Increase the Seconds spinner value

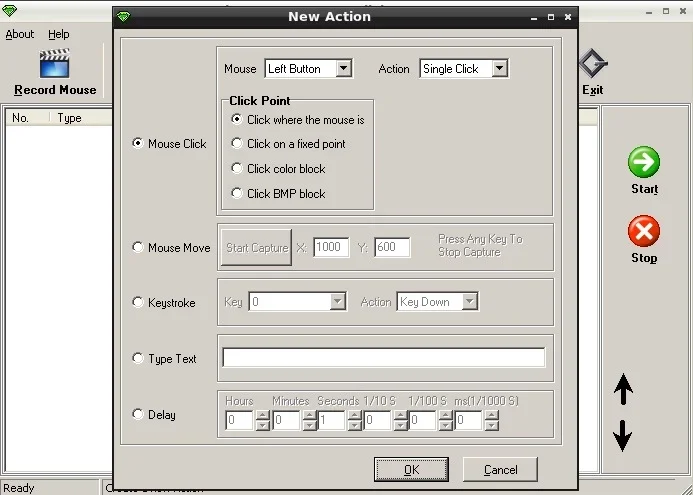click(x=355, y=415)
